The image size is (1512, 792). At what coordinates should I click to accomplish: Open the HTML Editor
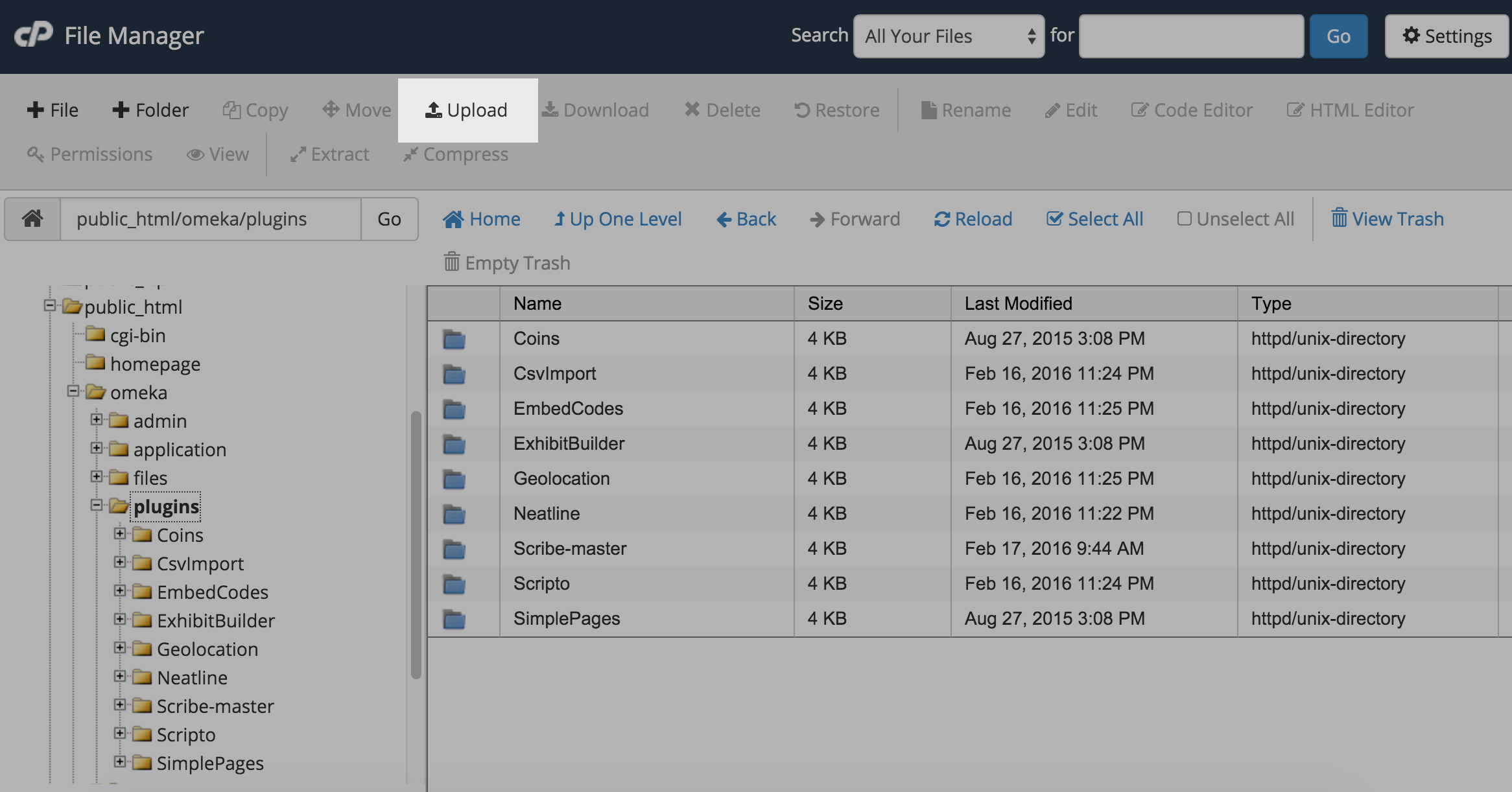1350,110
